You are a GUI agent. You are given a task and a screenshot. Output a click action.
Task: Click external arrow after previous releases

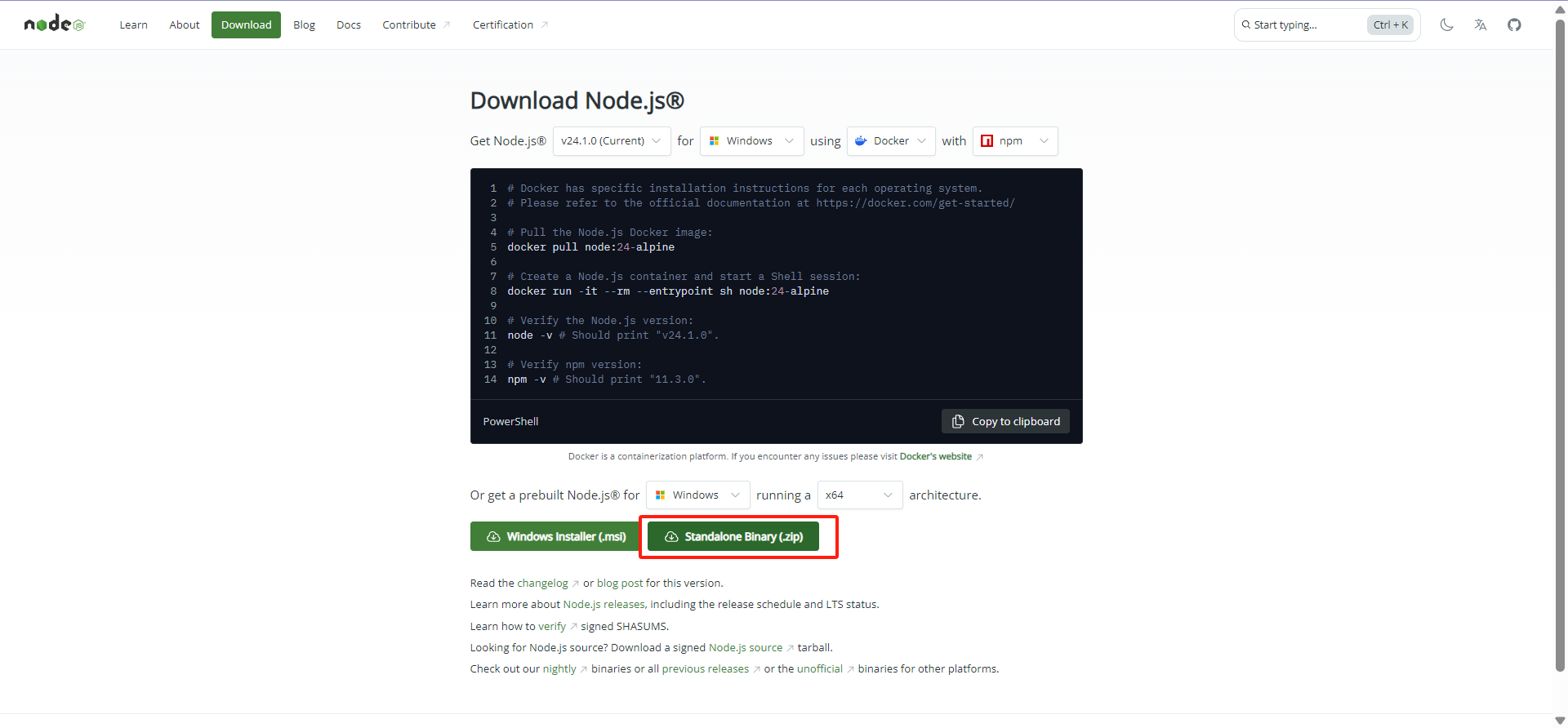tap(756, 669)
